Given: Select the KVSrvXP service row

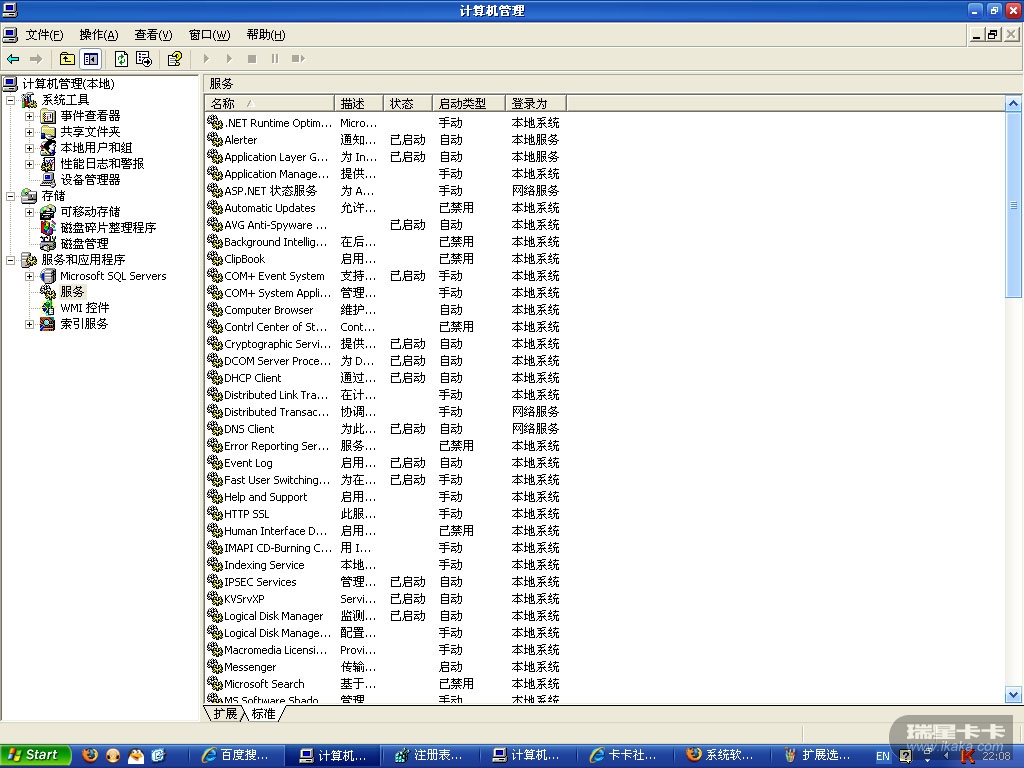Looking at the screenshot, I should (x=383, y=599).
